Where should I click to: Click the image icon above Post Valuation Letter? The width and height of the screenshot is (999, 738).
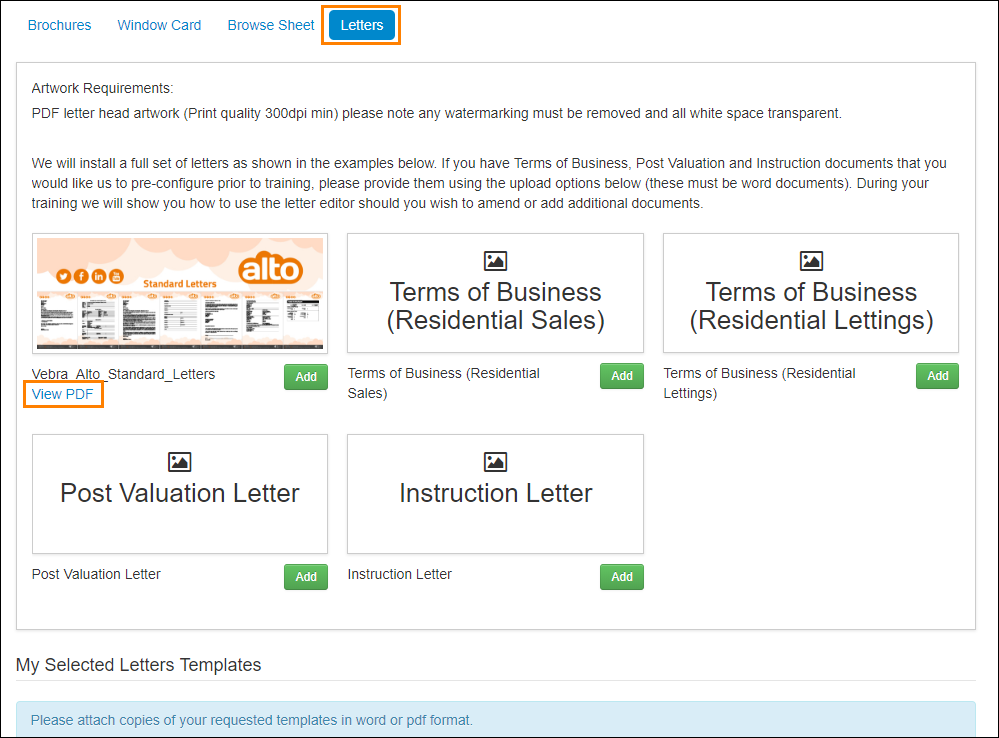(x=180, y=462)
